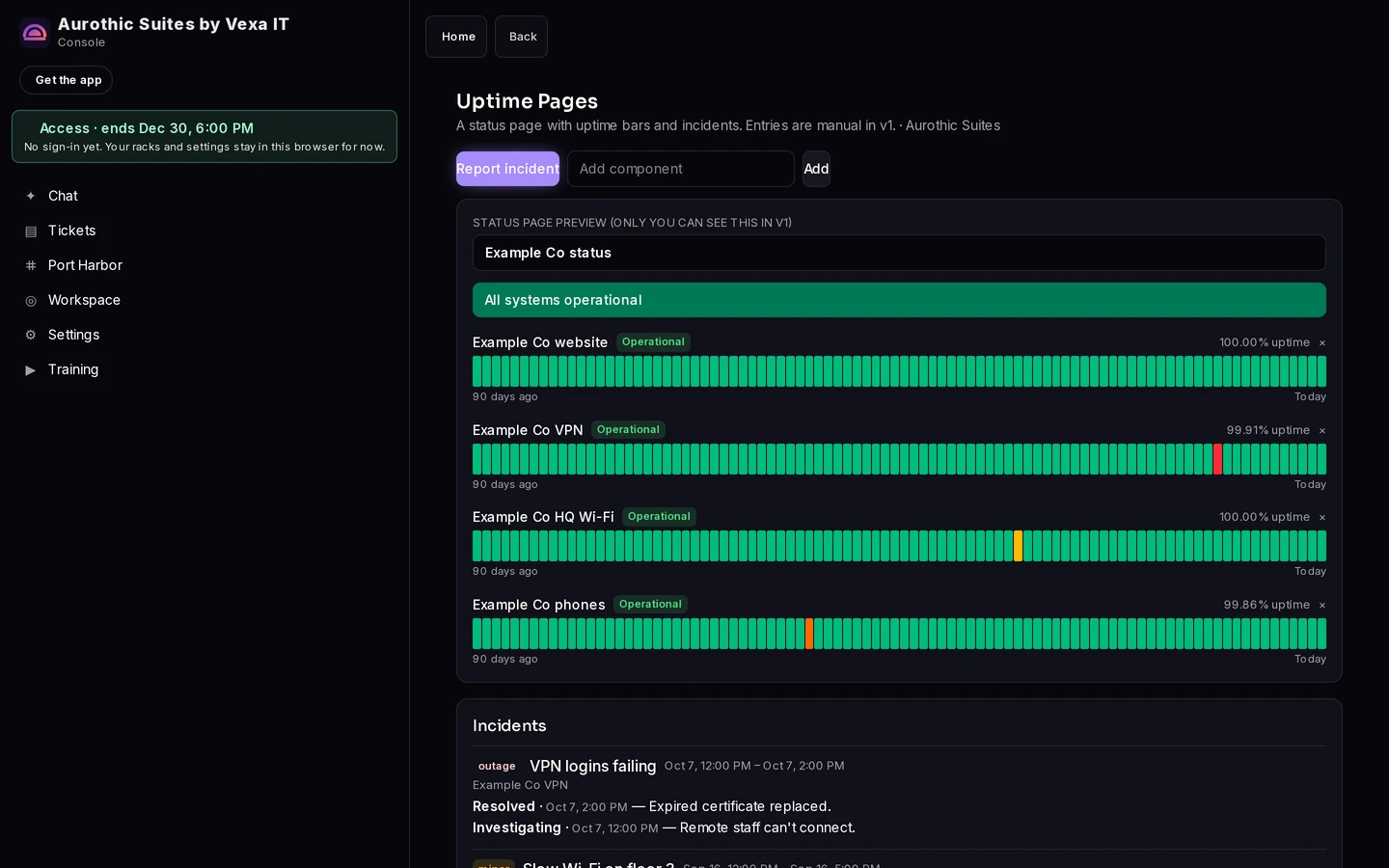Click the Tickets list icon in sidebar
The height and width of the screenshot is (868, 1389).
pyautogui.click(x=31, y=231)
